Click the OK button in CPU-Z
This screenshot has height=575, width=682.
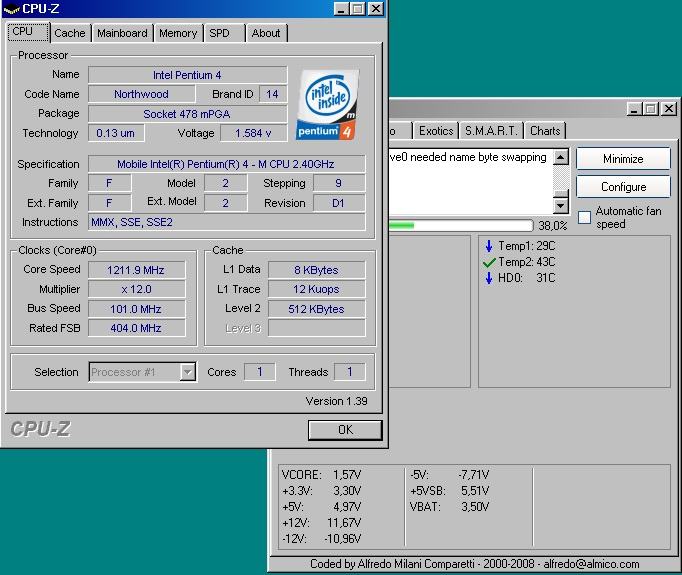point(345,430)
